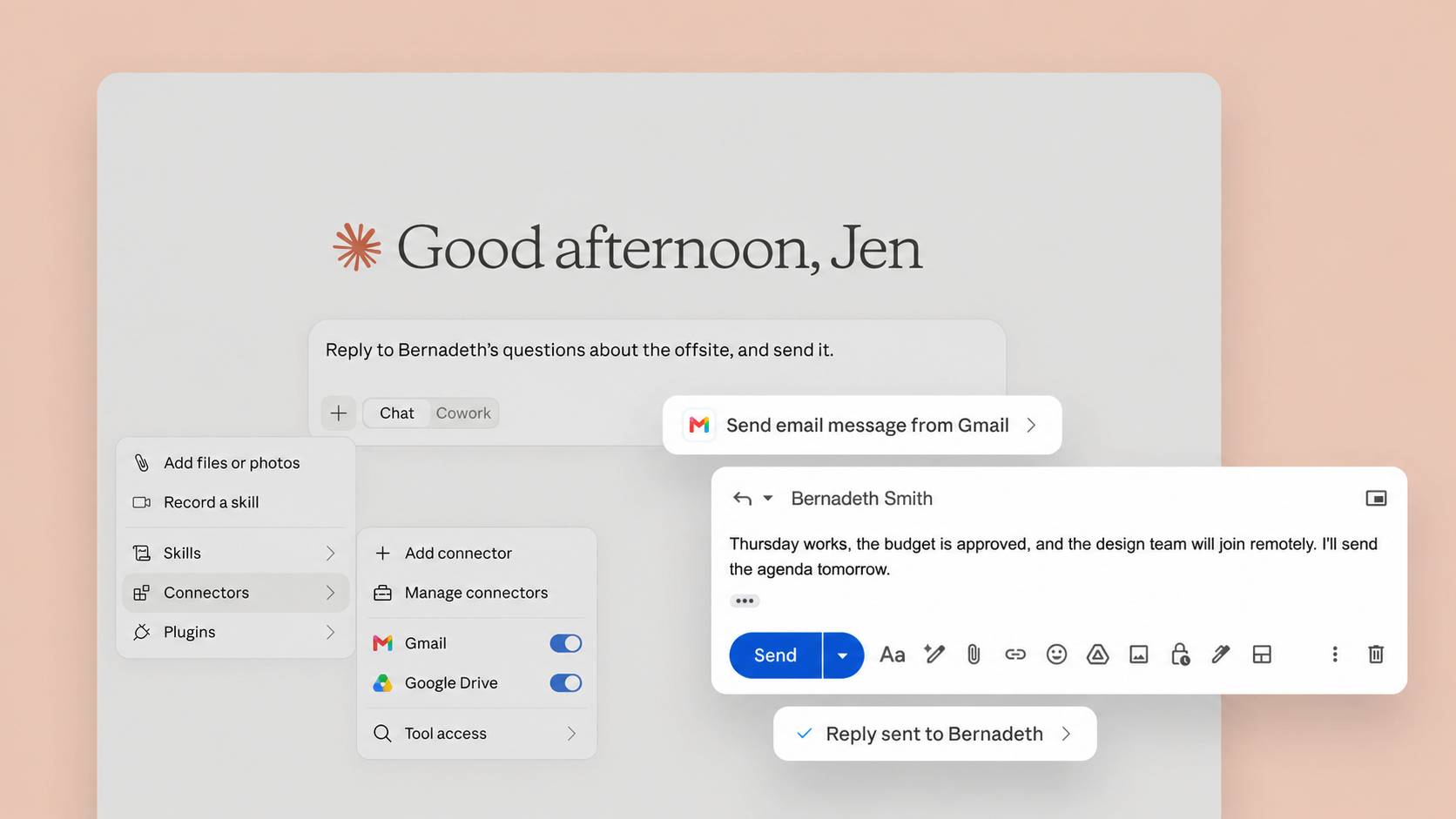Click in the email reply body text
The width and height of the screenshot is (1456, 819).
pyautogui.click(x=1053, y=556)
